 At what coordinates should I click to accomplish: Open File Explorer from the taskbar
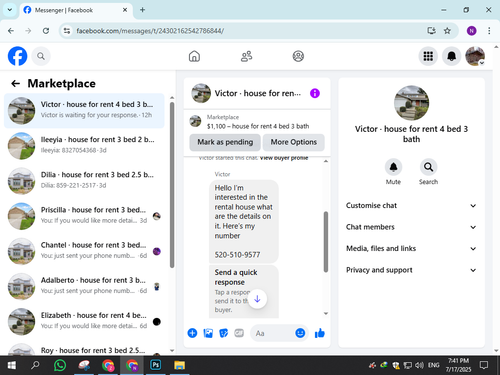coord(179,365)
